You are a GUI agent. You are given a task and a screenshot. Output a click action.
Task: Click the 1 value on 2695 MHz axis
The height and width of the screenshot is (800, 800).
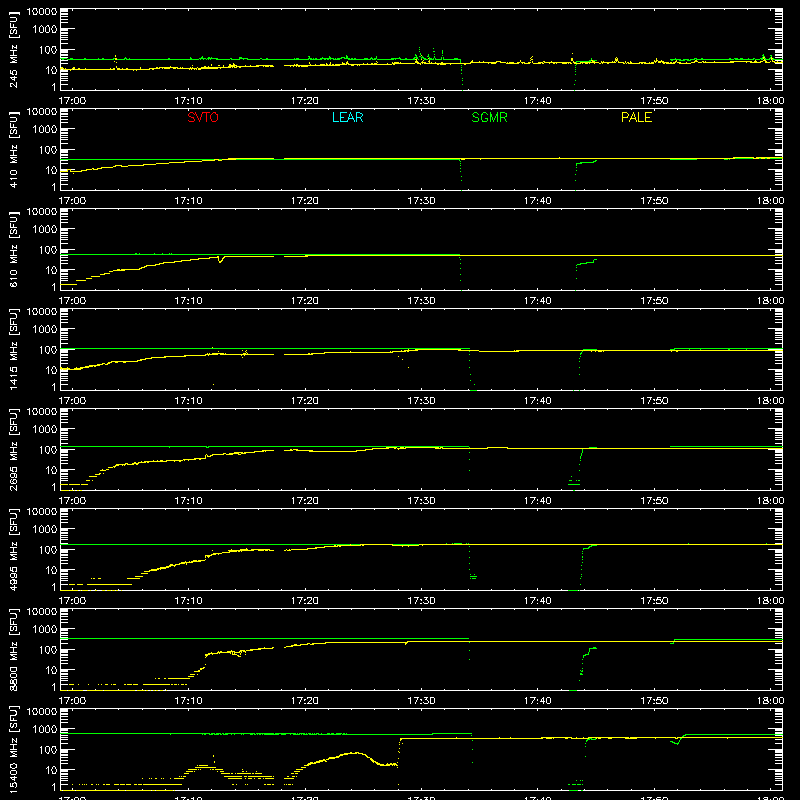tap(54, 487)
